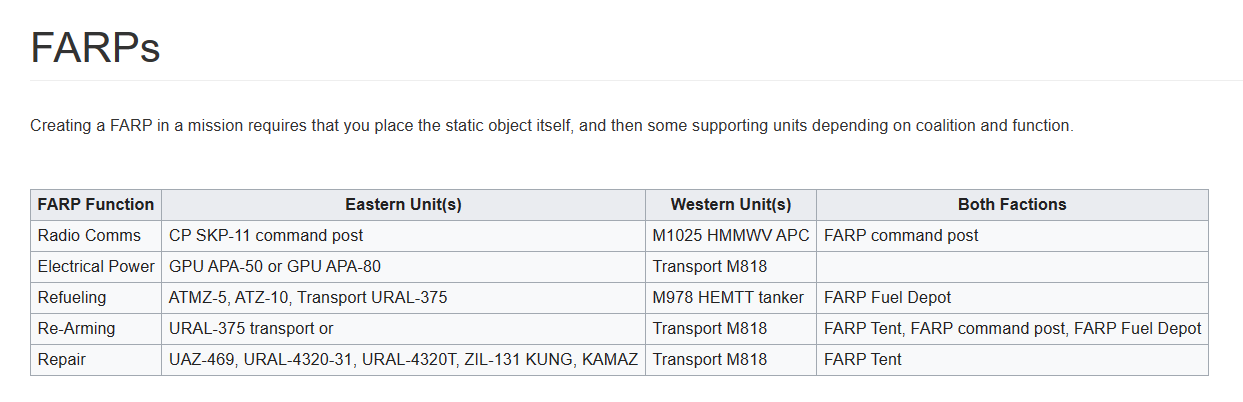This screenshot has width=1243, height=402.
Task: Select the FARP Function column header
Action: click(96, 205)
